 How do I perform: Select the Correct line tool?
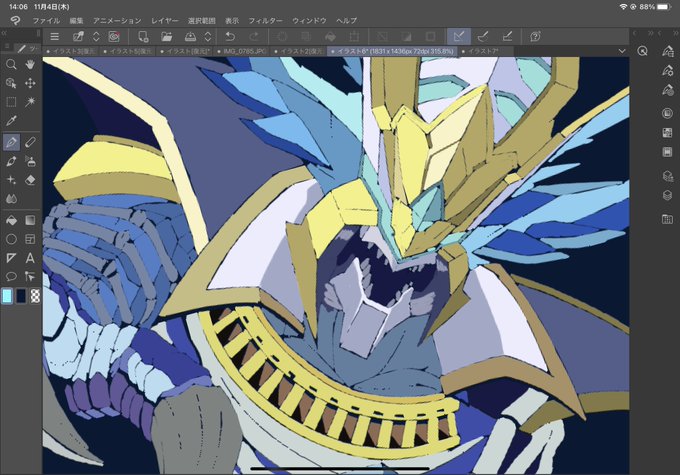[30, 277]
